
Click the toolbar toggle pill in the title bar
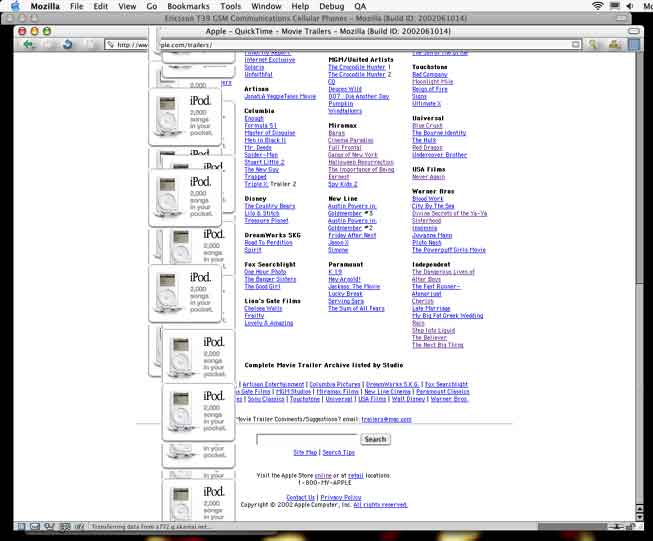pos(634,31)
